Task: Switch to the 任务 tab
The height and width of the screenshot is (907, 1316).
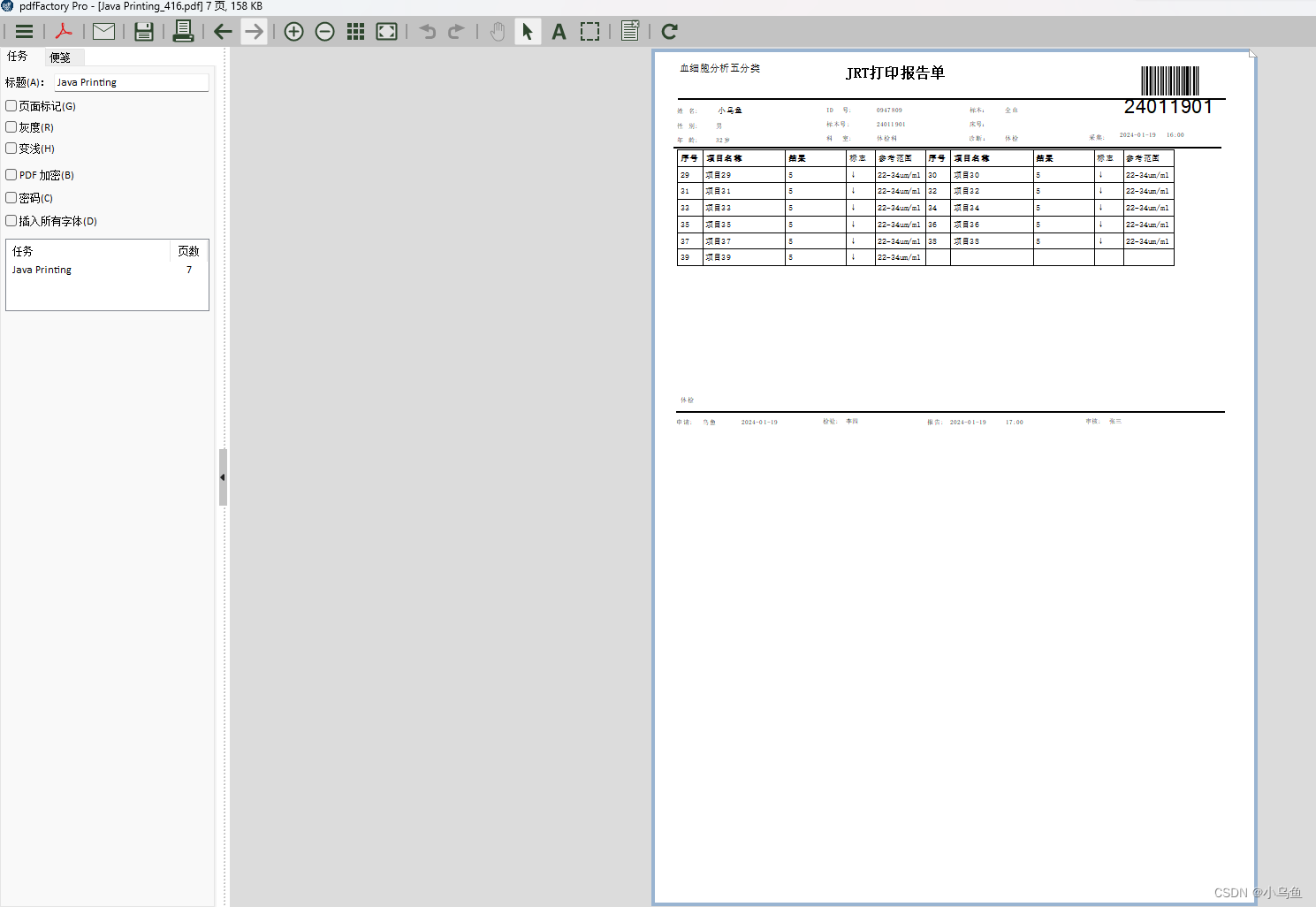Action: click(18, 56)
